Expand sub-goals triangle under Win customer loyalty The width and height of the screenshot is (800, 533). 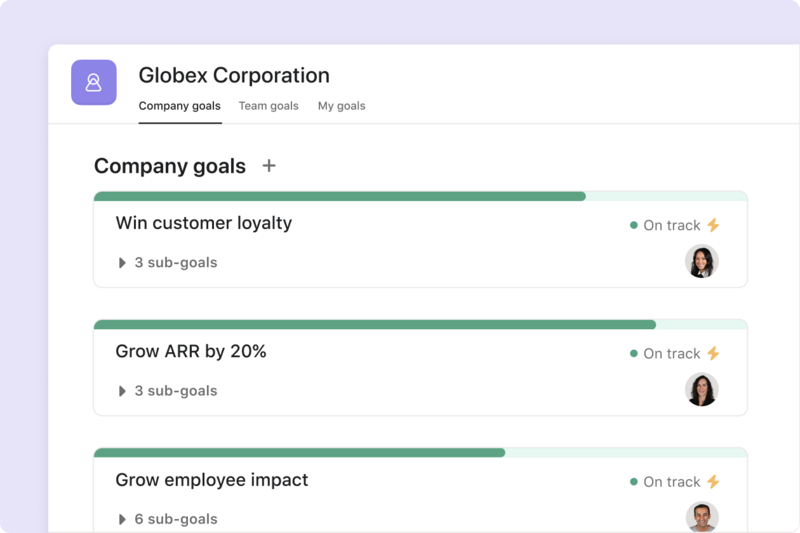pos(122,263)
